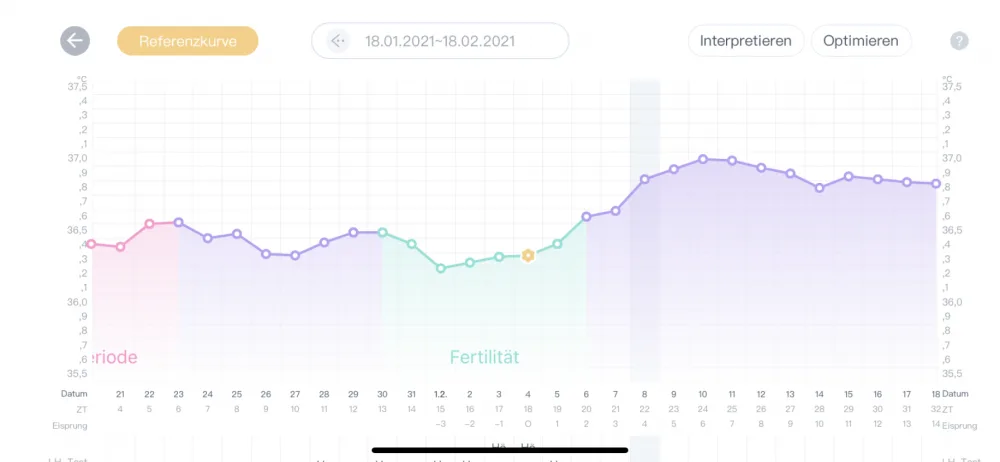Select cycle day 22 in the ZT row

pyautogui.click(x=645, y=410)
